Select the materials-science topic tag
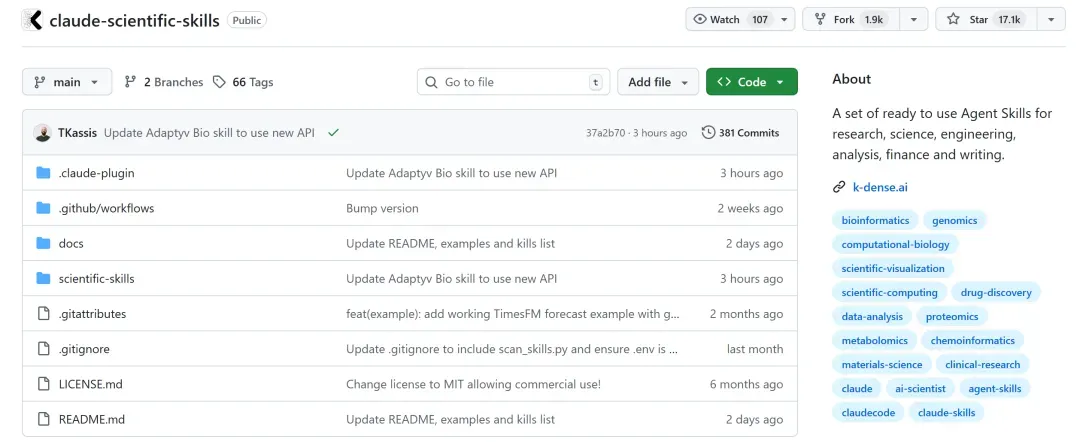 [x=882, y=364]
